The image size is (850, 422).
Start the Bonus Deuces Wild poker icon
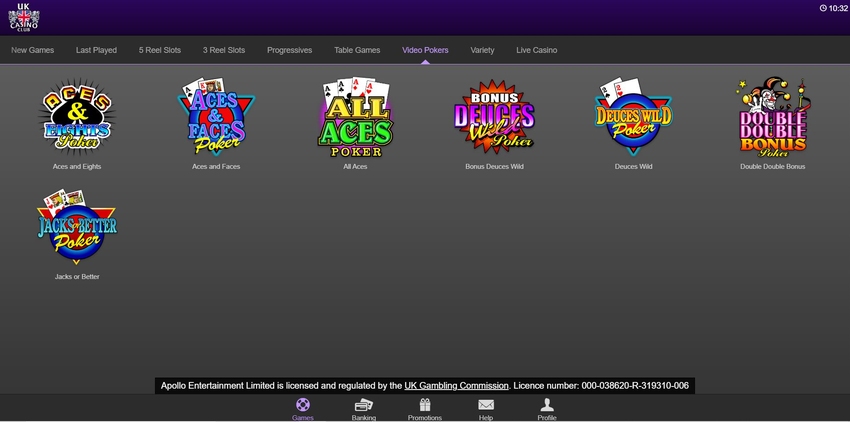pos(494,118)
